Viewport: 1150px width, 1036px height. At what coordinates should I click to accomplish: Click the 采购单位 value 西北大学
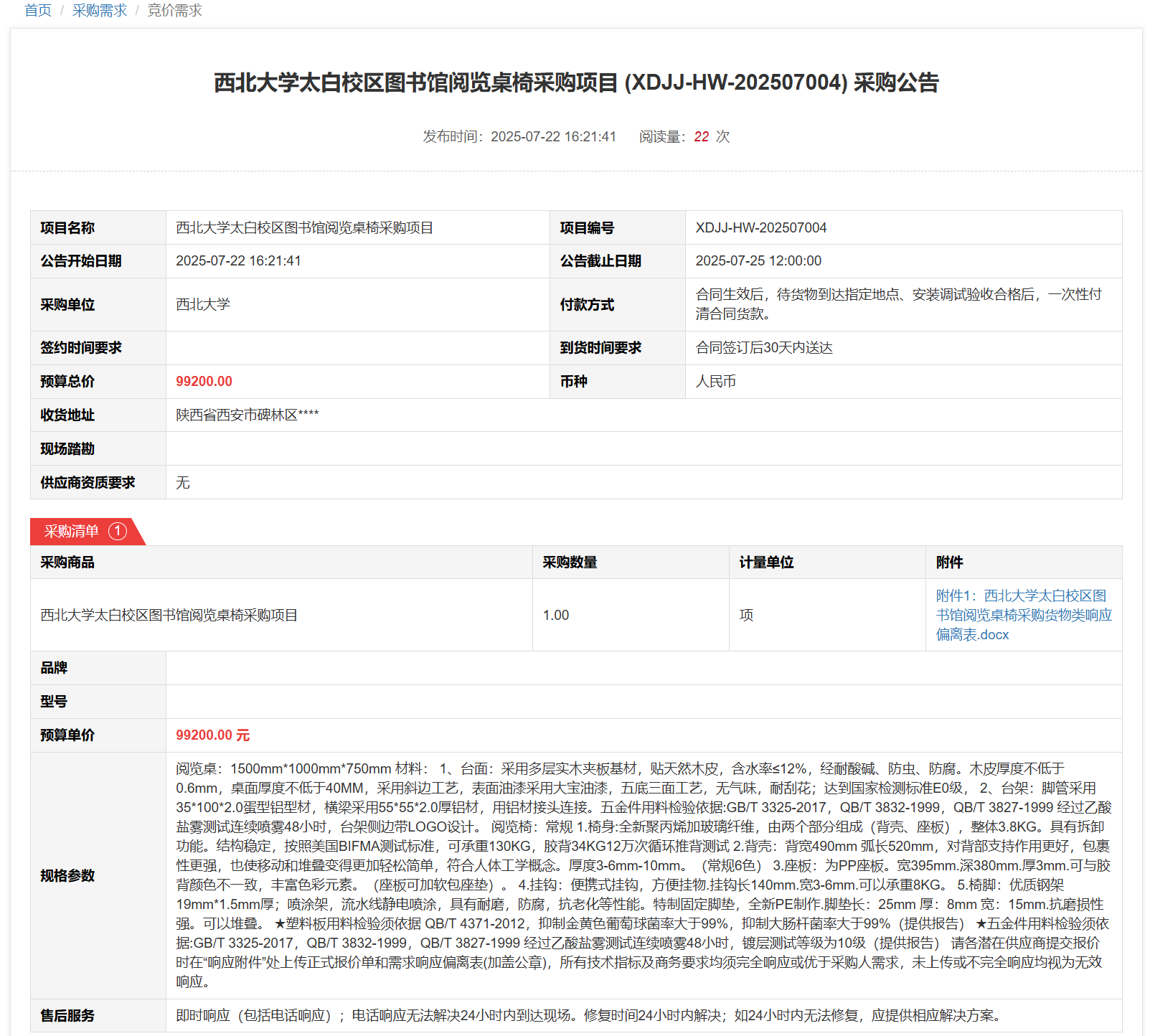click(x=203, y=305)
